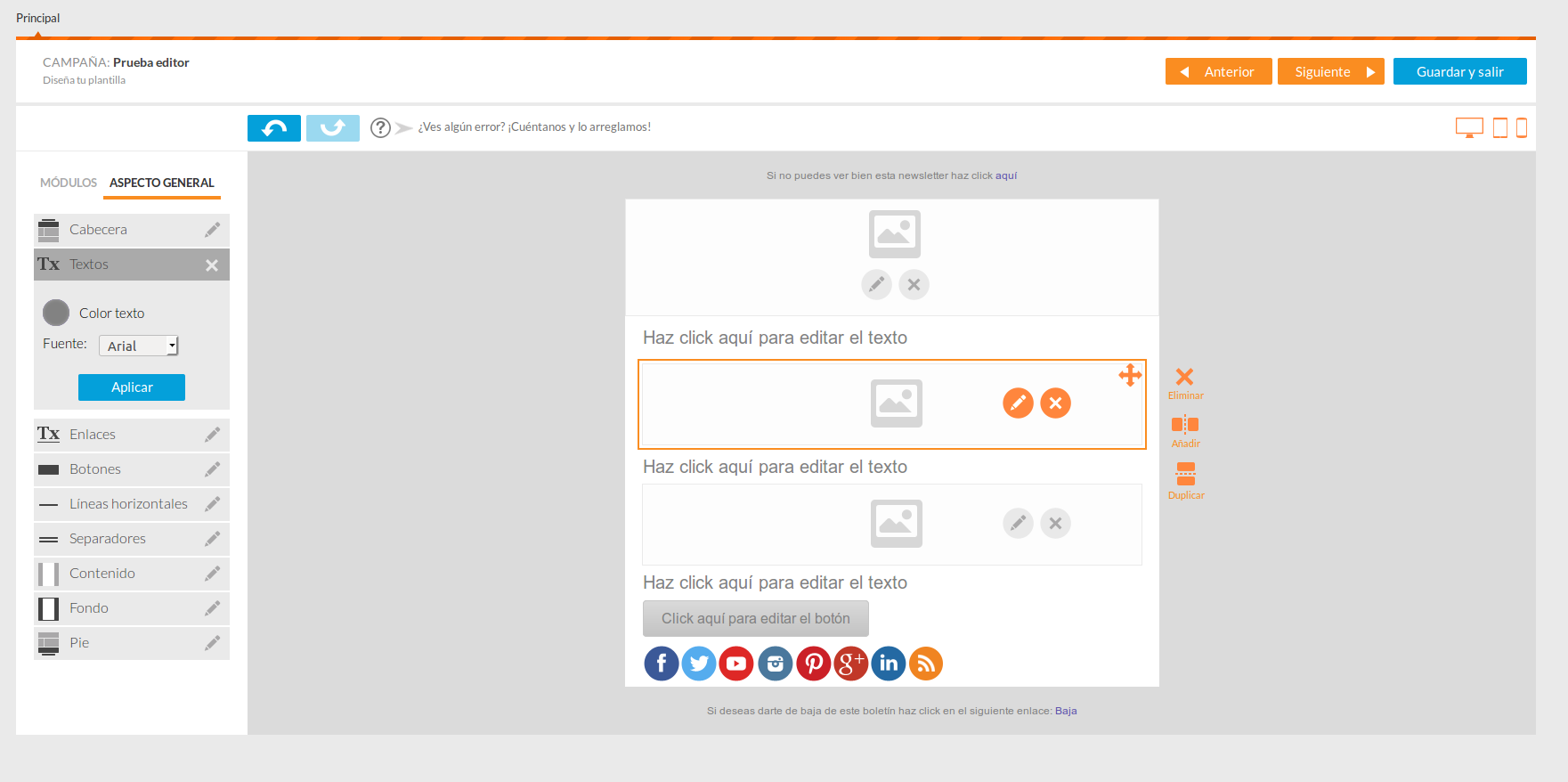Viewport: 1568px width, 782px height.
Task: Switch to tablet preview mode
Action: pos(1500,127)
